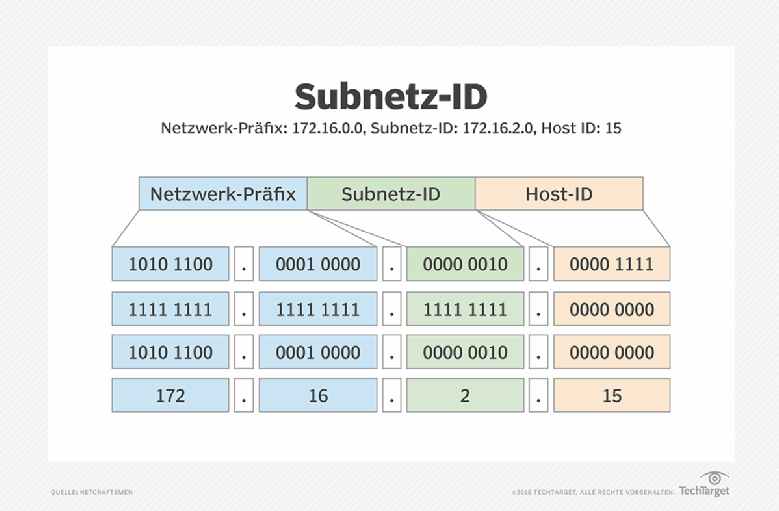Image resolution: width=779 pixels, height=511 pixels.
Task: Select the green Subnetz-ID header box
Action: (x=391, y=194)
